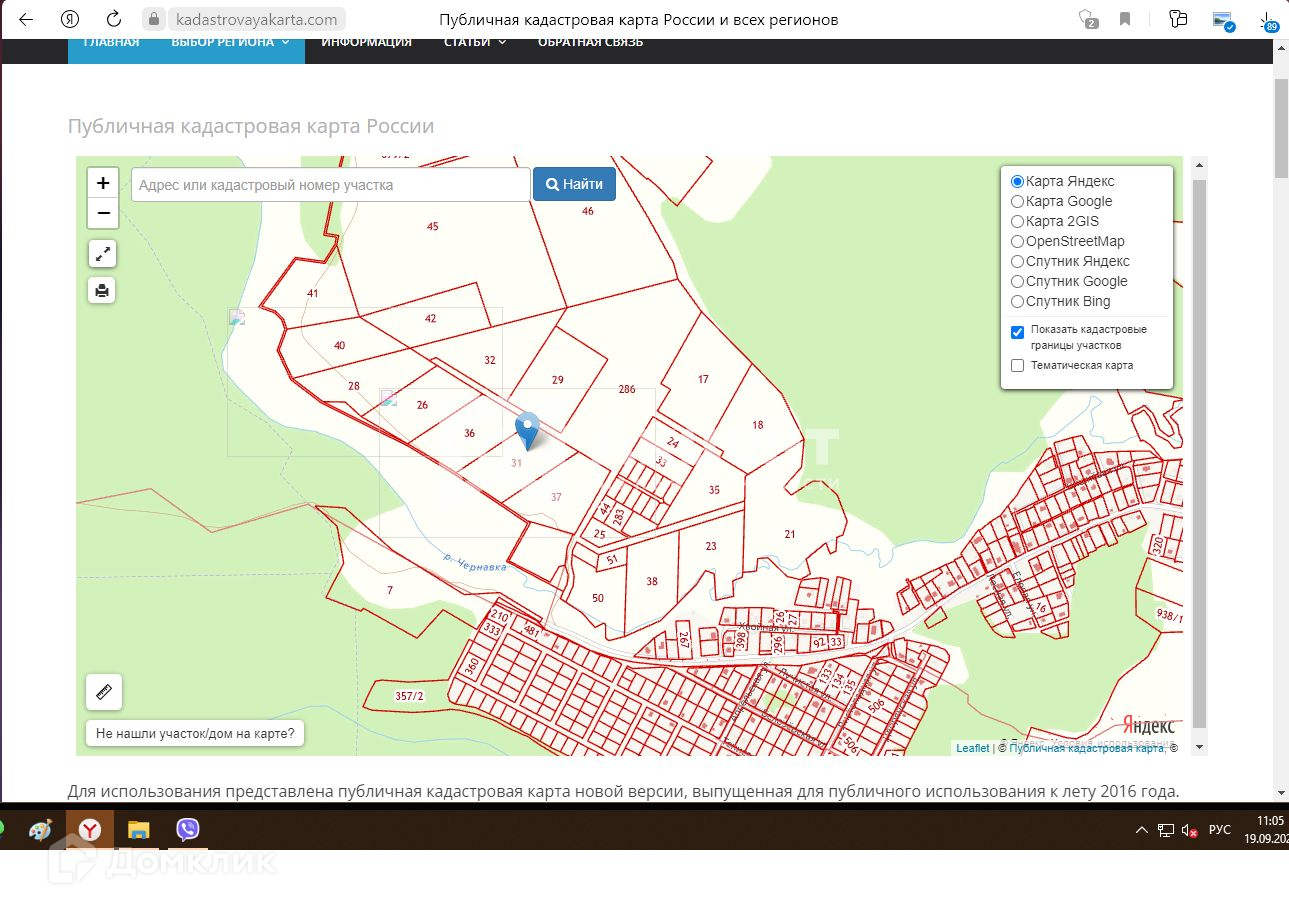1289x918 pixels.
Task: Switch to Спутник Яндекс layer
Action: coord(1018,262)
